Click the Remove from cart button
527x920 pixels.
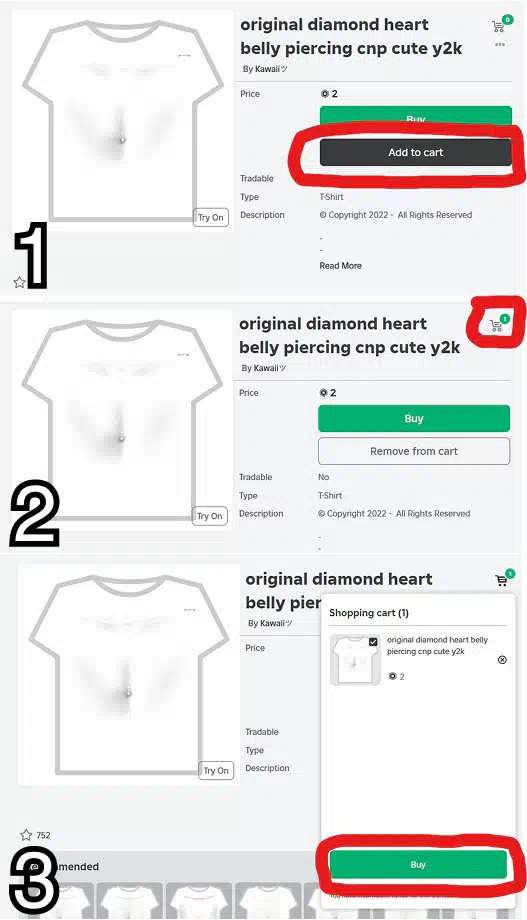[x=414, y=451]
